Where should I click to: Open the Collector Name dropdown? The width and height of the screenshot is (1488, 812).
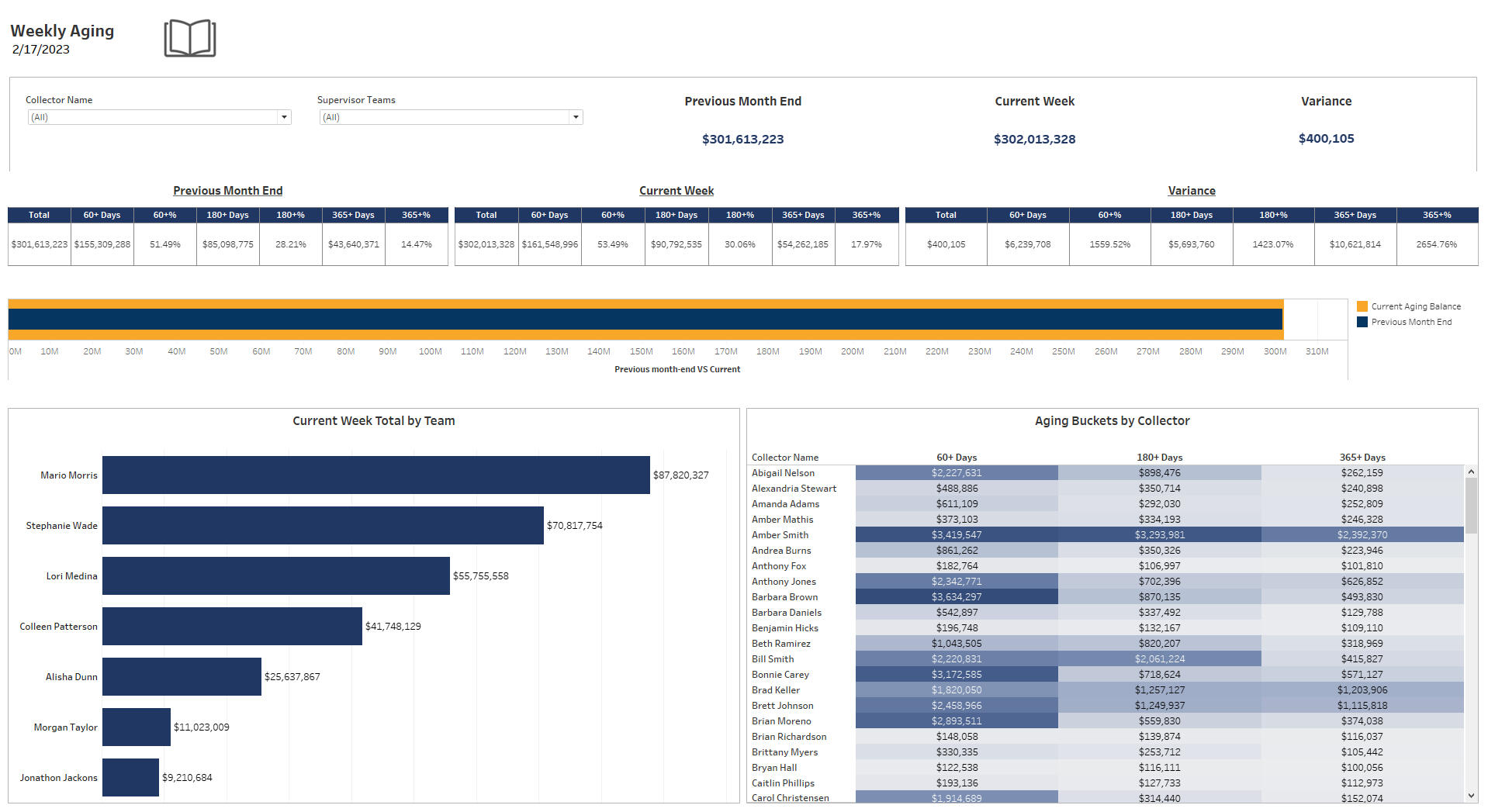[284, 117]
